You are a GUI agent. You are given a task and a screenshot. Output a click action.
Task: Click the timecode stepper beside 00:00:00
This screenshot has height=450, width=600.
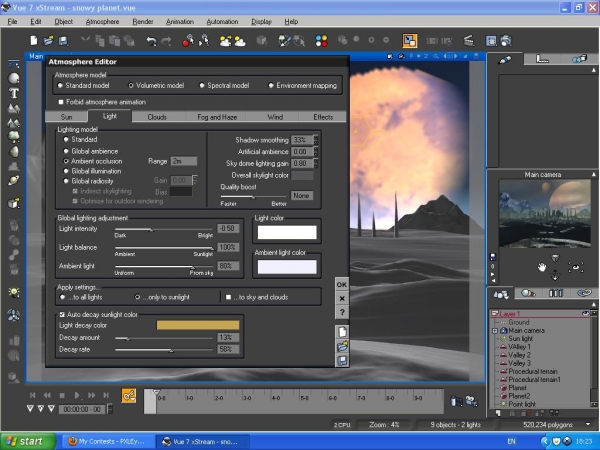(110, 409)
